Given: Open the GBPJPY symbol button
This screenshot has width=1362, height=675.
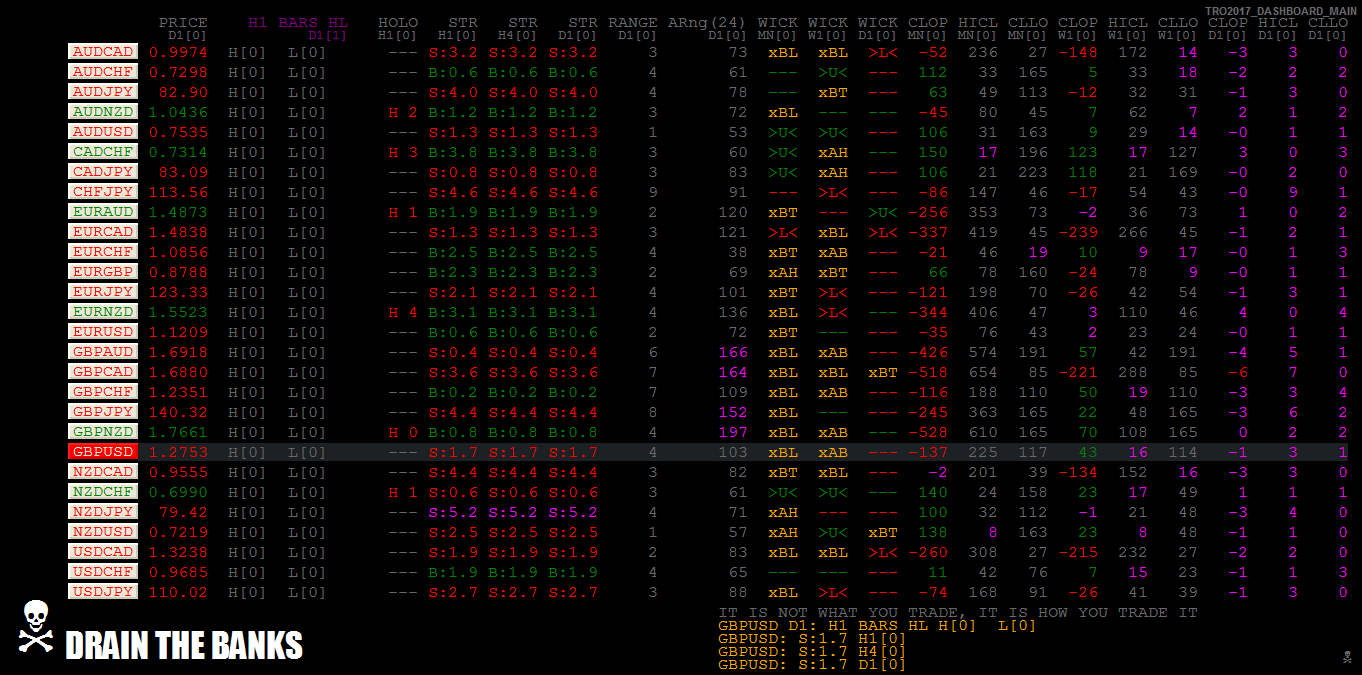Looking at the screenshot, I should pyautogui.click(x=103, y=411).
